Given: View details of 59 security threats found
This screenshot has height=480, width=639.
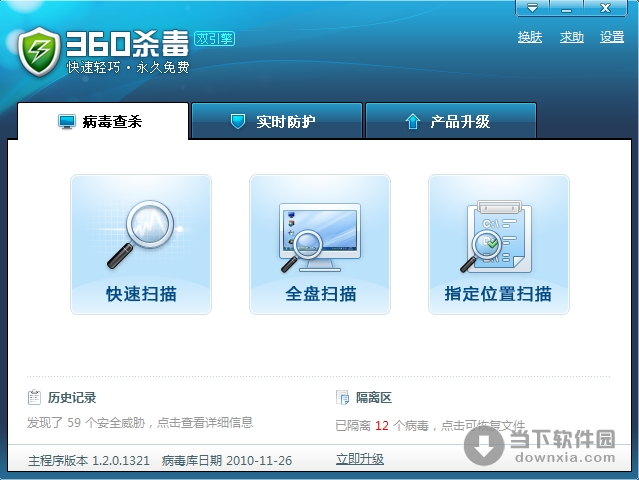Looking at the screenshot, I should click(x=140, y=423).
